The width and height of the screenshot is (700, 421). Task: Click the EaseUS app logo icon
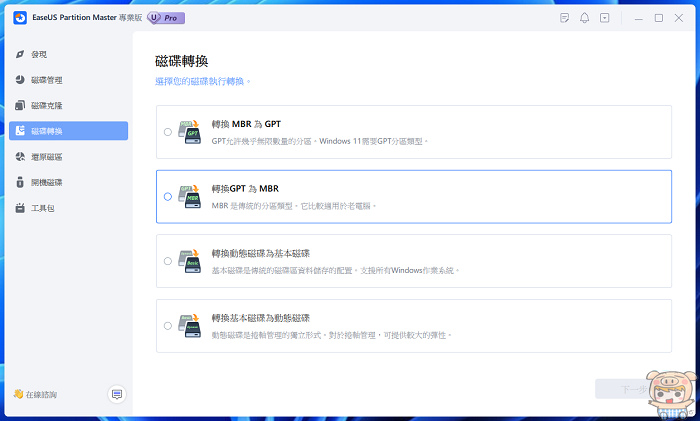[20, 18]
